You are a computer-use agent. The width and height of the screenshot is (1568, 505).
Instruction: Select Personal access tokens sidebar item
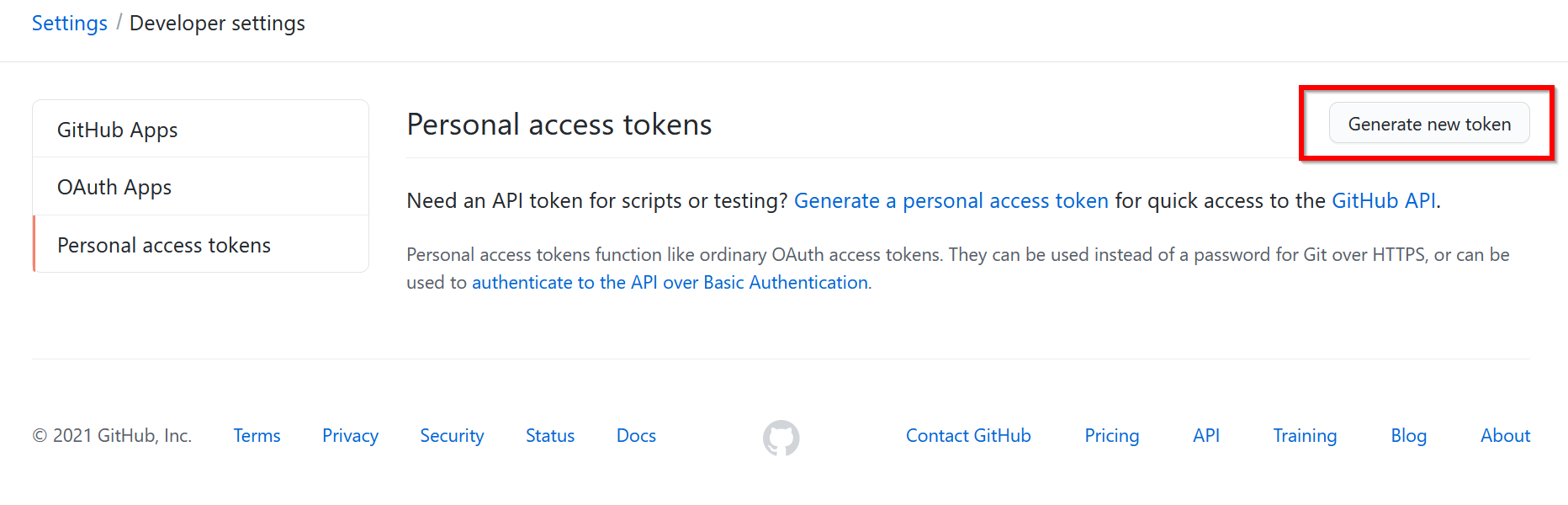click(200, 245)
